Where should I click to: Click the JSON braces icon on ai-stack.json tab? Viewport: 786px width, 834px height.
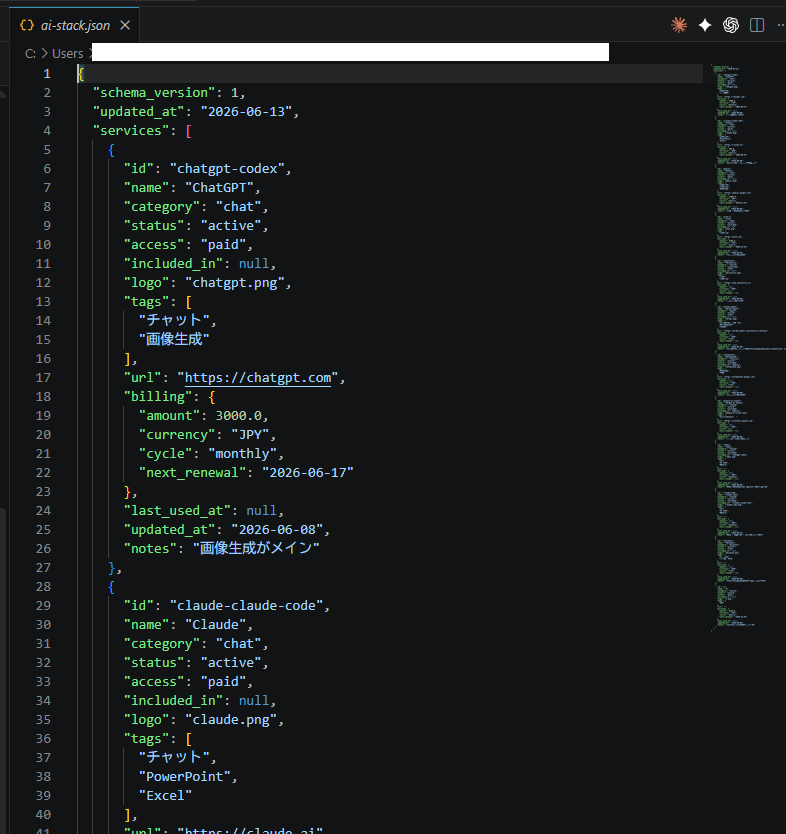pos(27,25)
